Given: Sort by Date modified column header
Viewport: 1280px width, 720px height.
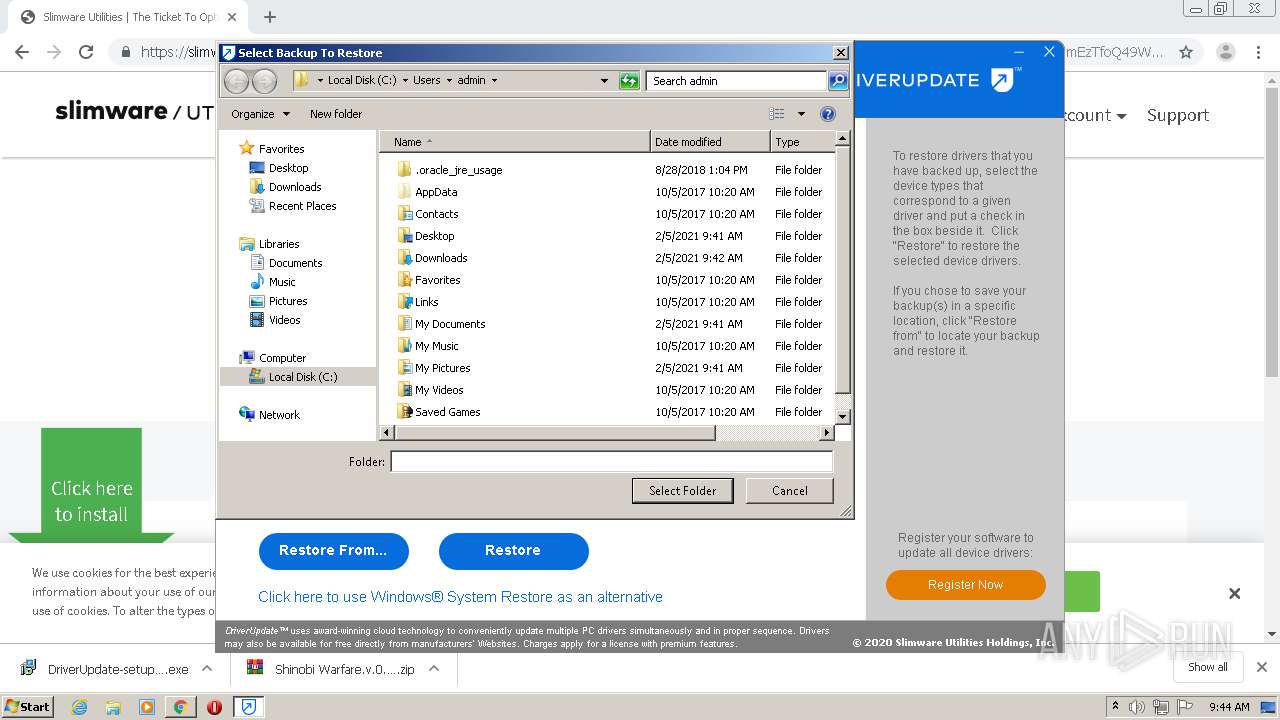Looking at the screenshot, I should (x=710, y=142).
